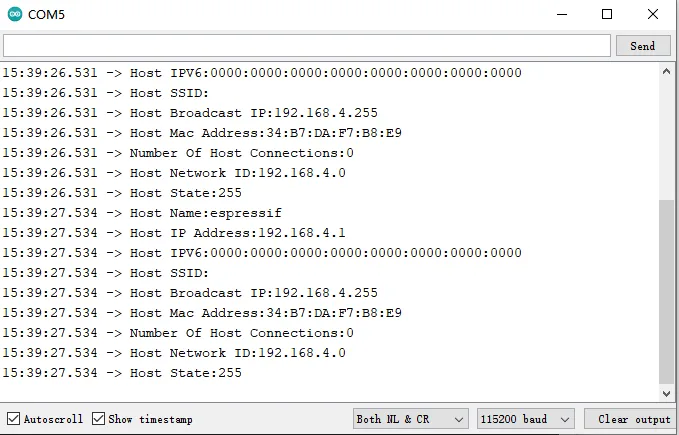The image size is (679, 435).
Task: Click the vertical scrollbar thumb
Action: point(668,290)
